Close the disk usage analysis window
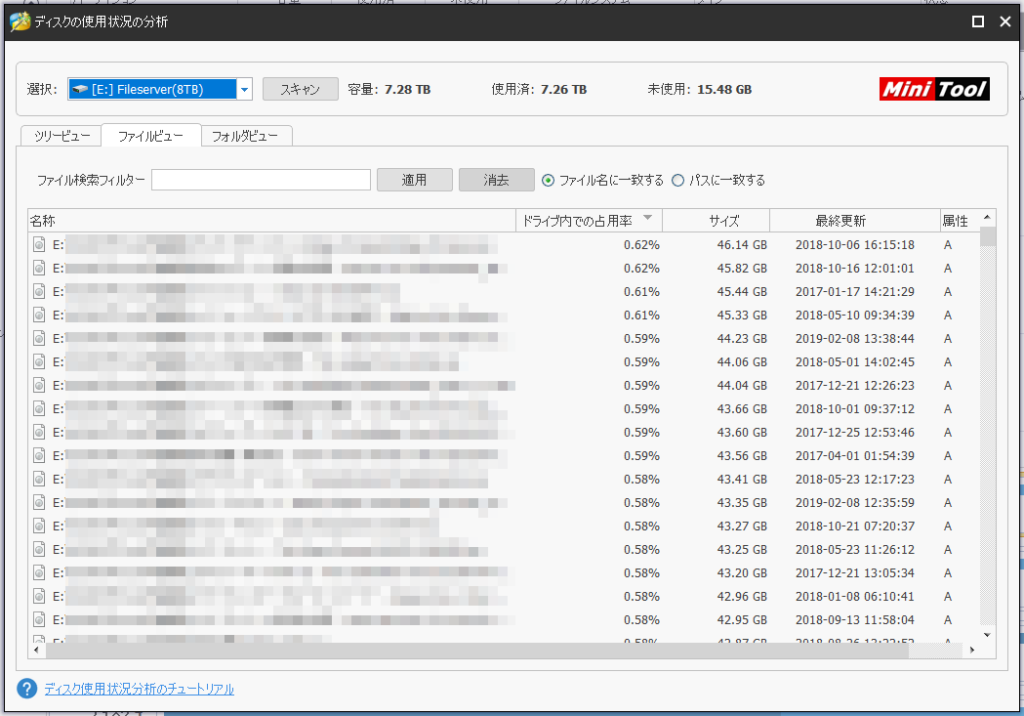Viewport: 1024px width, 716px height. point(1005,22)
